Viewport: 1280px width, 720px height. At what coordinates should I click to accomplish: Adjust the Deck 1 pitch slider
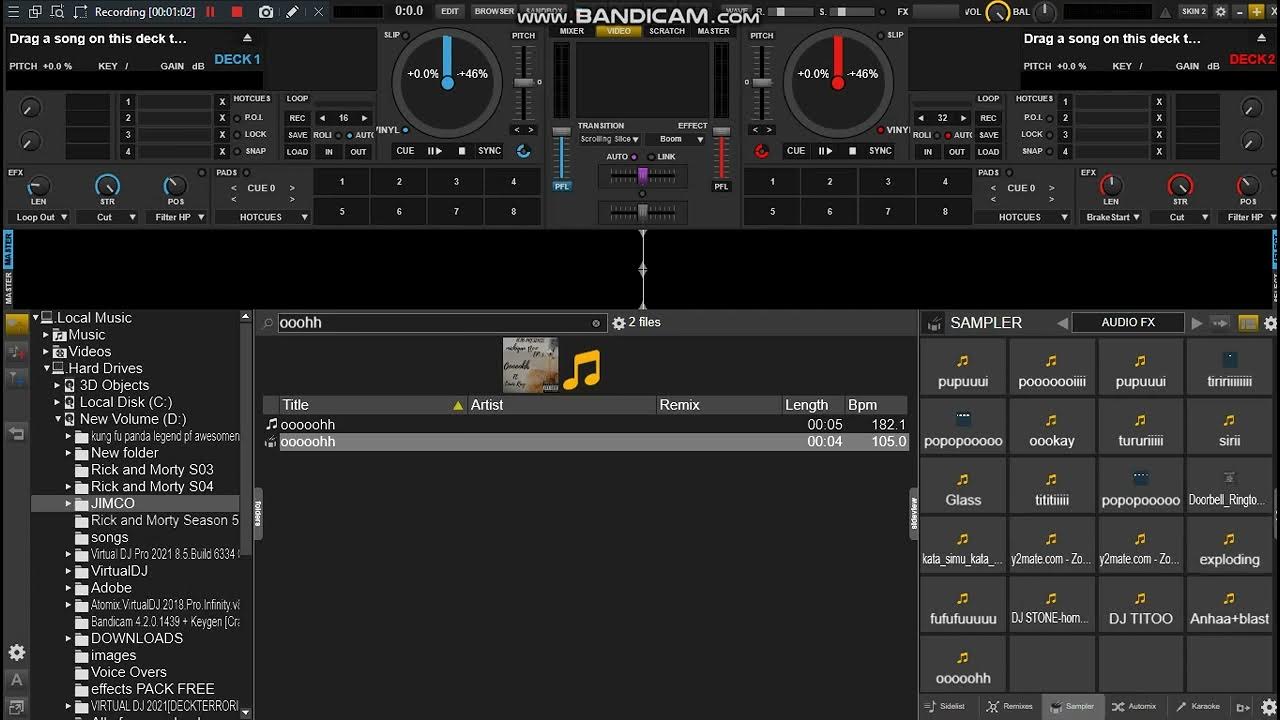coord(523,83)
